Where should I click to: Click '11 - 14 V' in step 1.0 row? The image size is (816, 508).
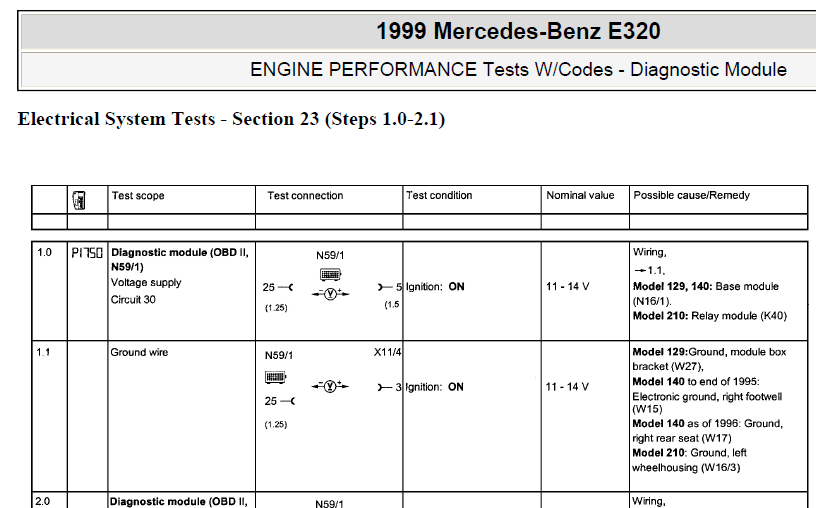pyautogui.click(x=568, y=286)
